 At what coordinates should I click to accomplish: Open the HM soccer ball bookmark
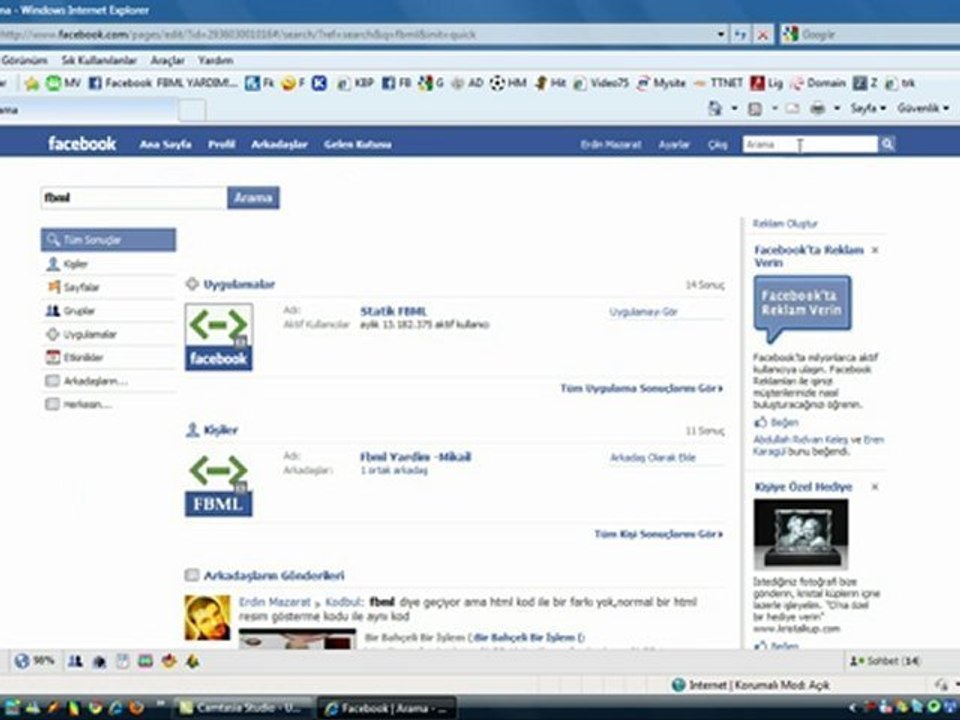pos(508,83)
